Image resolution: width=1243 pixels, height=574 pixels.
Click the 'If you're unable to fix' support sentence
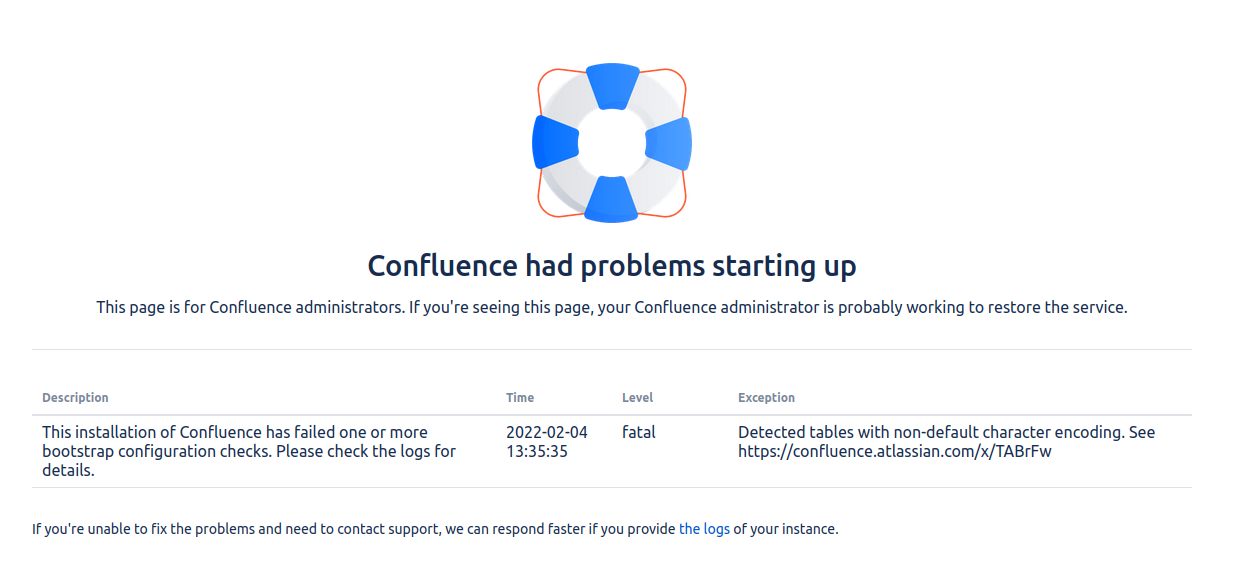[x=435, y=529]
